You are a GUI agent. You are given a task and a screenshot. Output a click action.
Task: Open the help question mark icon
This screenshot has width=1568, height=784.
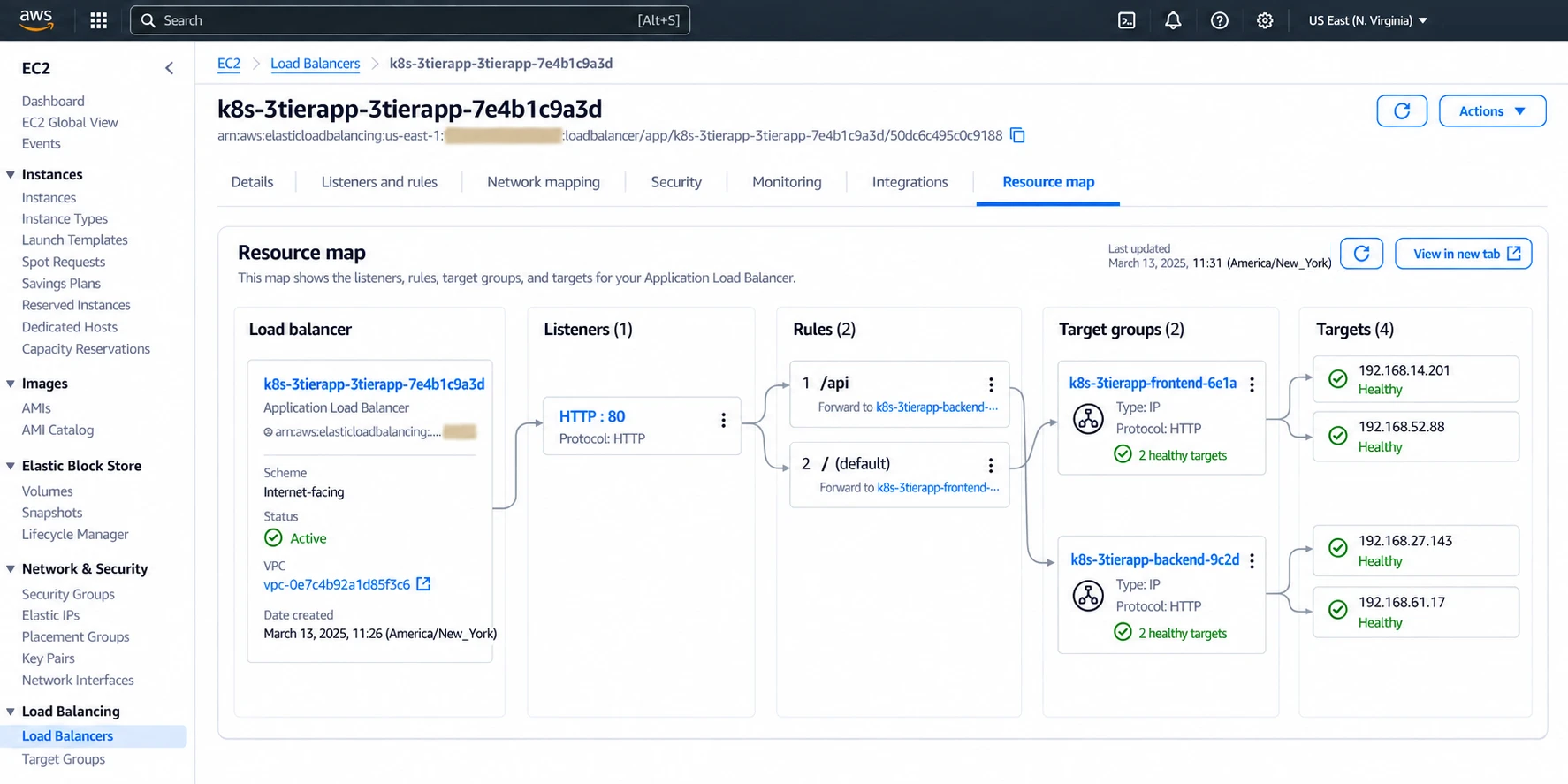coord(1219,20)
